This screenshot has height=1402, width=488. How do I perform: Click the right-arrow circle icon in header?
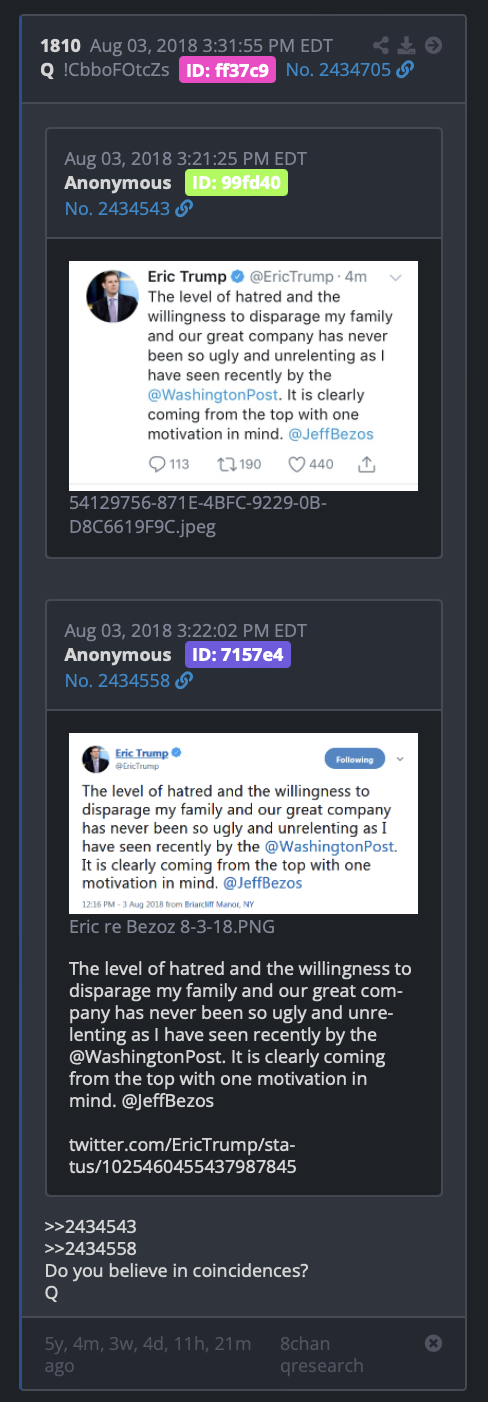pos(433,45)
